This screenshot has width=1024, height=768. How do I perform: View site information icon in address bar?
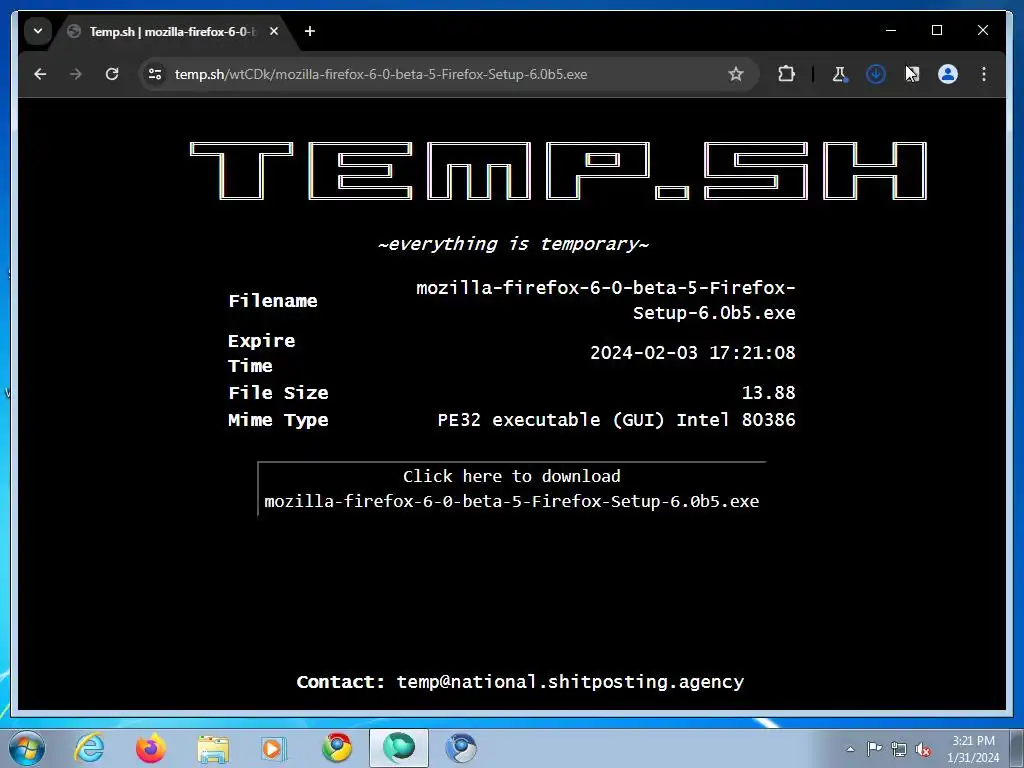(155, 74)
